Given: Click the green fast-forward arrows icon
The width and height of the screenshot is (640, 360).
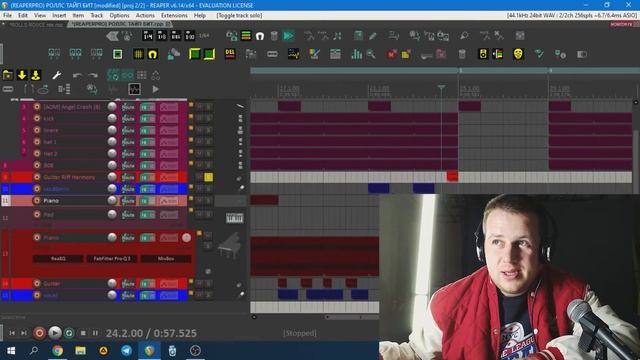Looking at the screenshot, I should click(x=289, y=36).
